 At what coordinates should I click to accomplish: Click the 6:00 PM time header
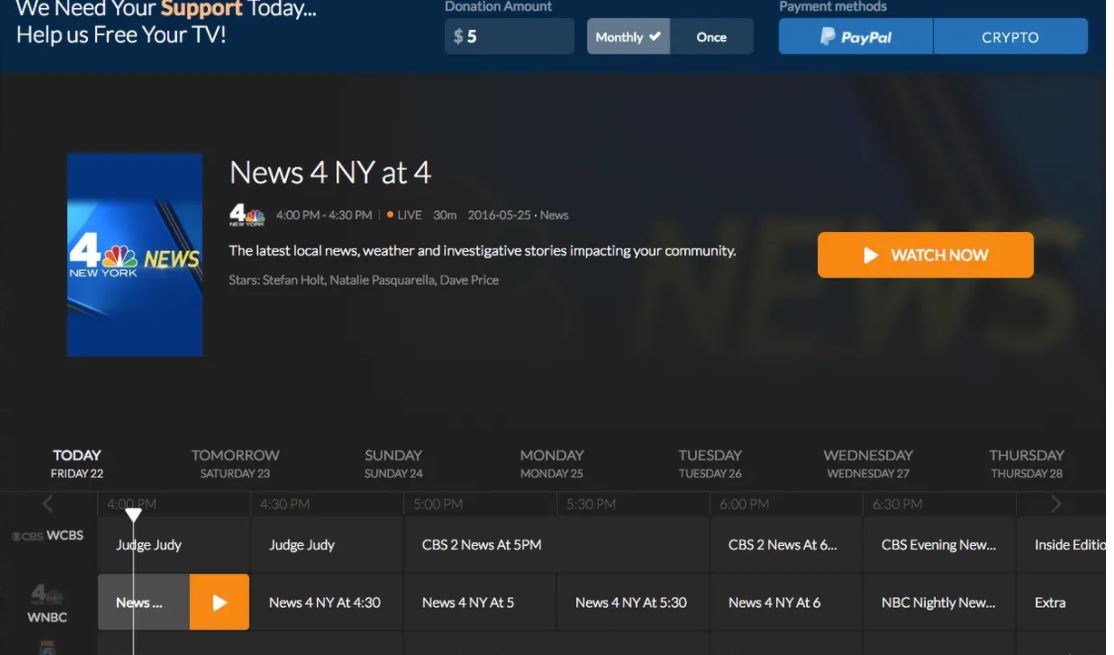tap(744, 504)
